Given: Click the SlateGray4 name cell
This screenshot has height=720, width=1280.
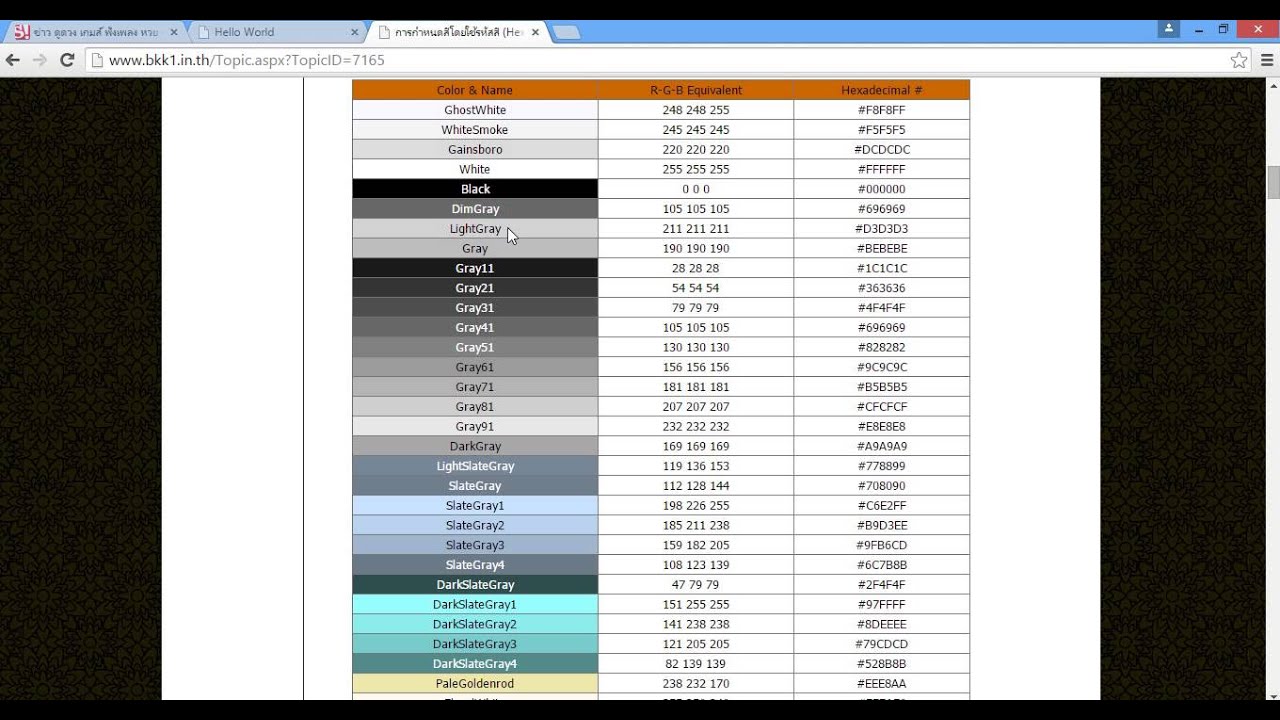Looking at the screenshot, I should click(475, 565).
